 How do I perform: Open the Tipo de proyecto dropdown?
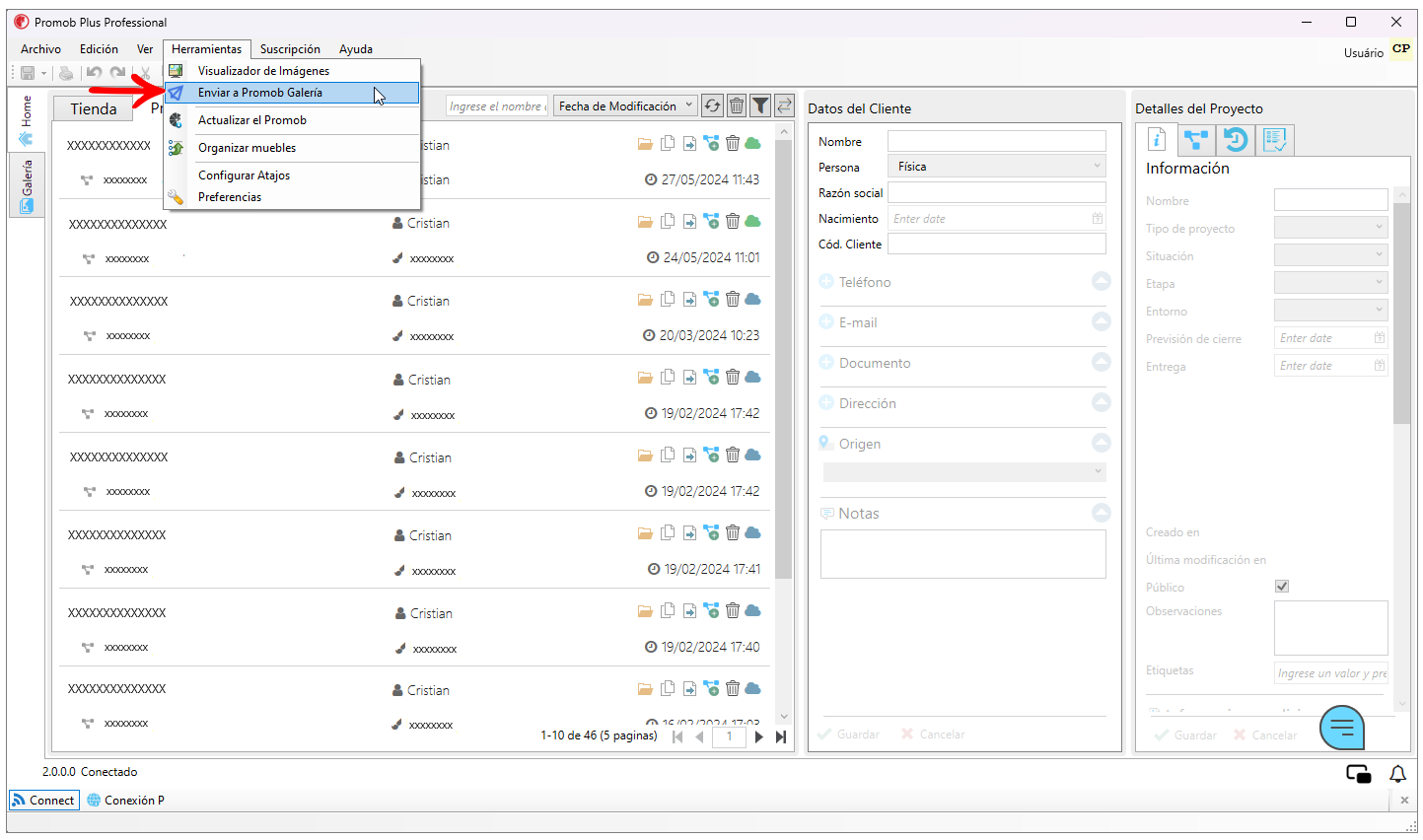point(1331,228)
